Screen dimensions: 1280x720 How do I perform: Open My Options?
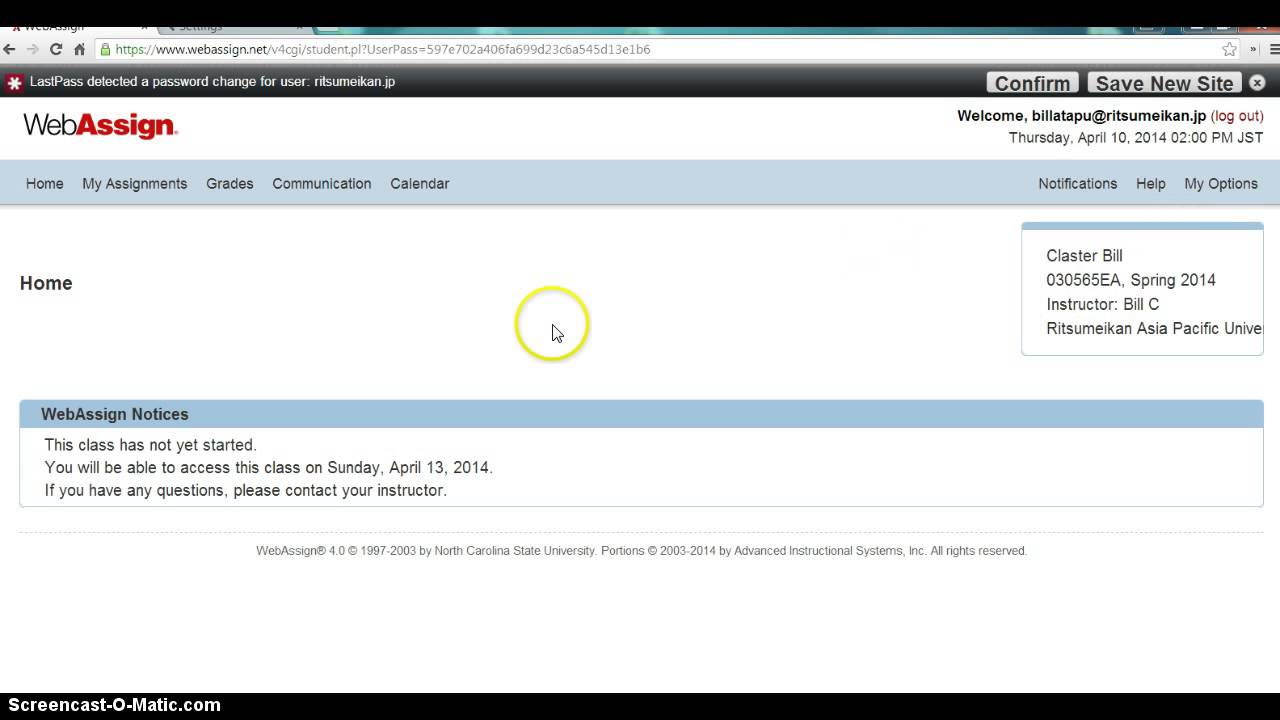click(x=1221, y=184)
